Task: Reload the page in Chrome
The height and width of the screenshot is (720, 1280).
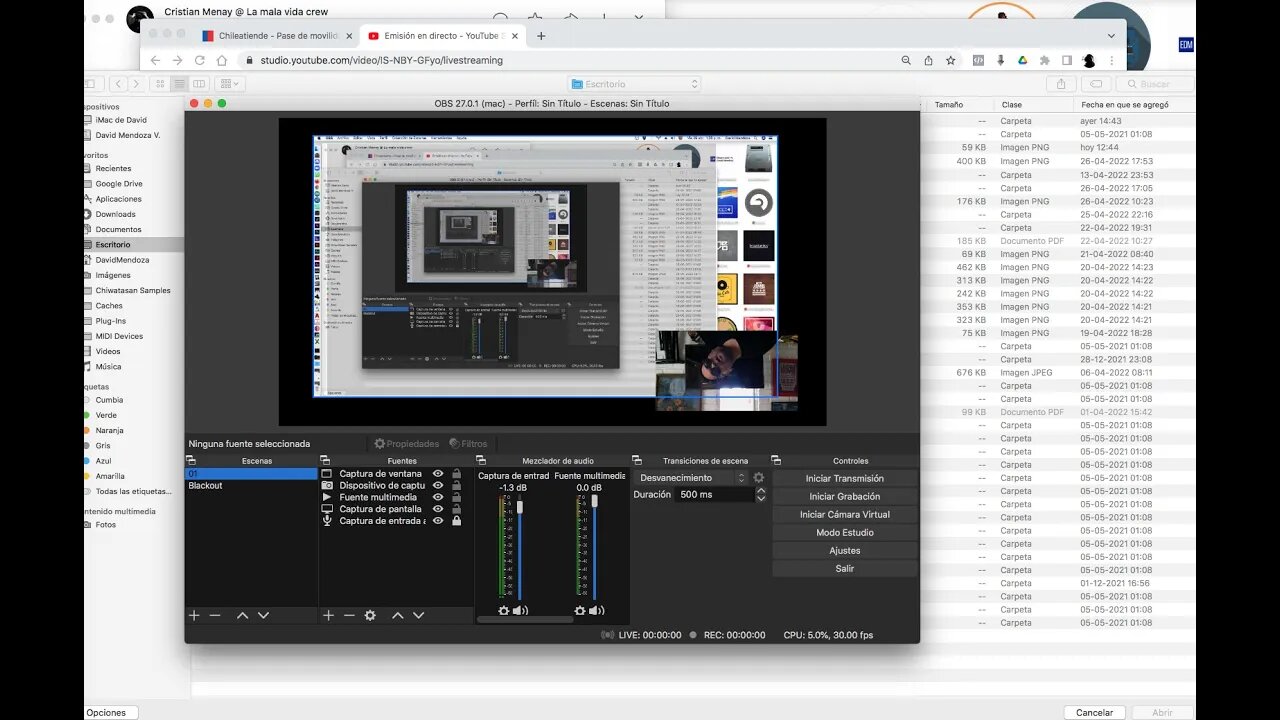Action: point(200,60)
